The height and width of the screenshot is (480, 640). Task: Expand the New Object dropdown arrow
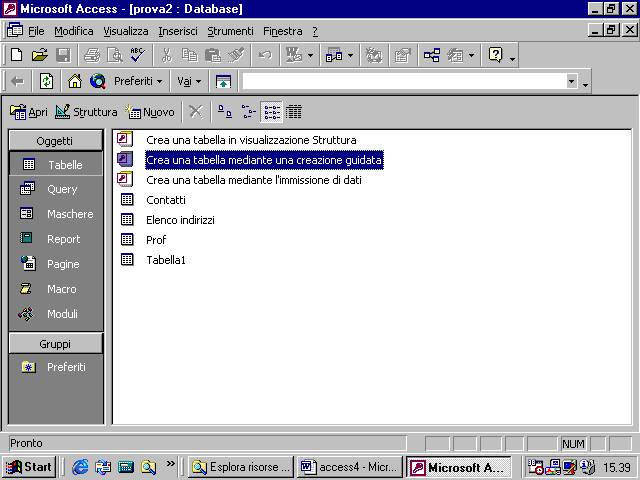click(471, 55)
